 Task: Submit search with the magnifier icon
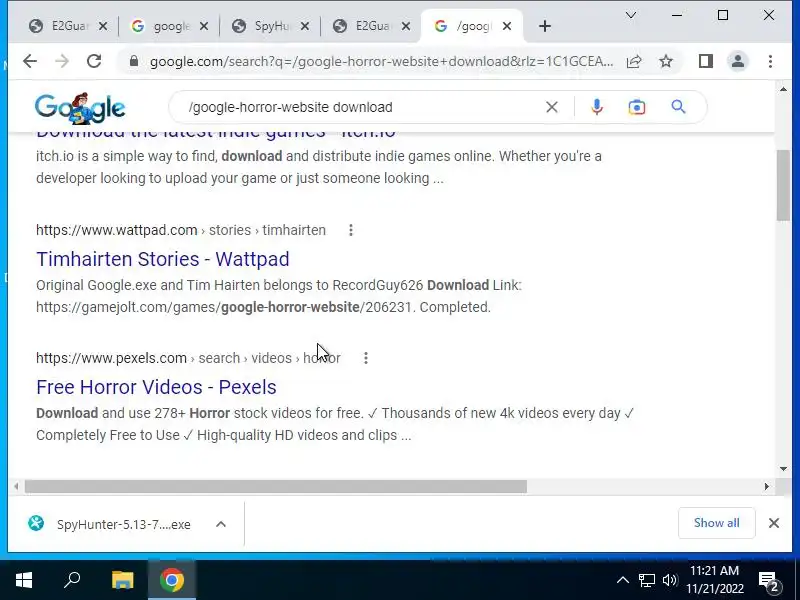pyautogui.click(x=678, y=107)
